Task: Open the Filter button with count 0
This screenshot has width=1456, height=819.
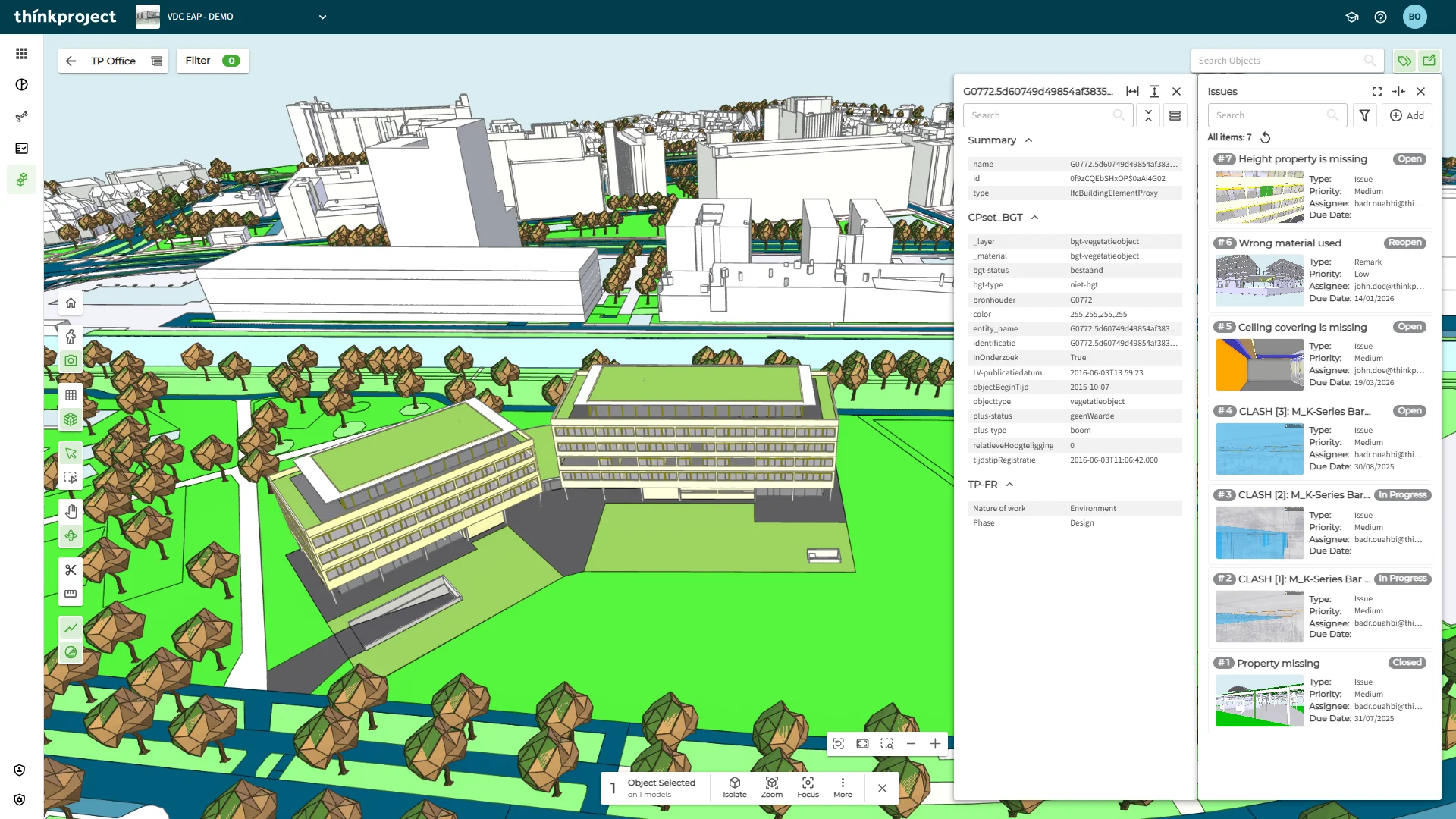Action: [212, 61]
